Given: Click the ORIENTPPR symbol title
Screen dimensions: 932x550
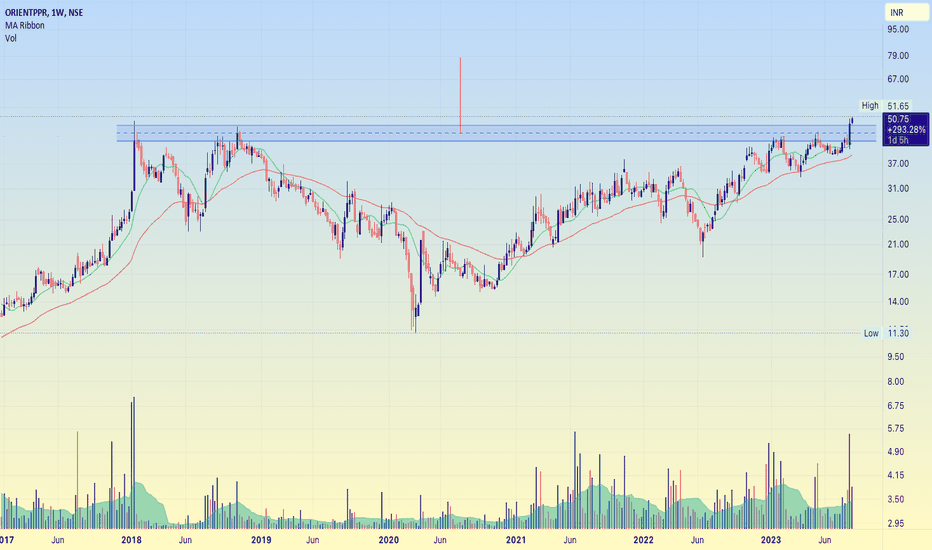Looking at the screenshot, I should pyautogui.click(x=44, y=12).
